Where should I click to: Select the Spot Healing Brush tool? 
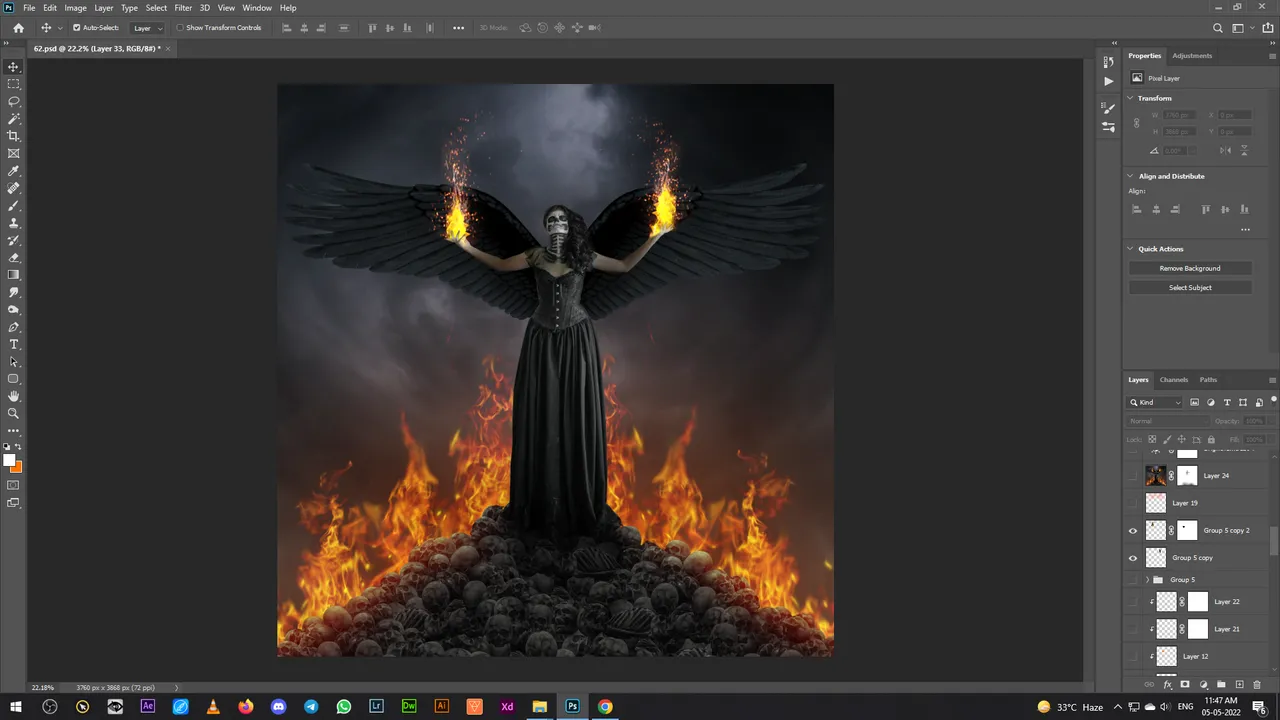click(13, 188)
